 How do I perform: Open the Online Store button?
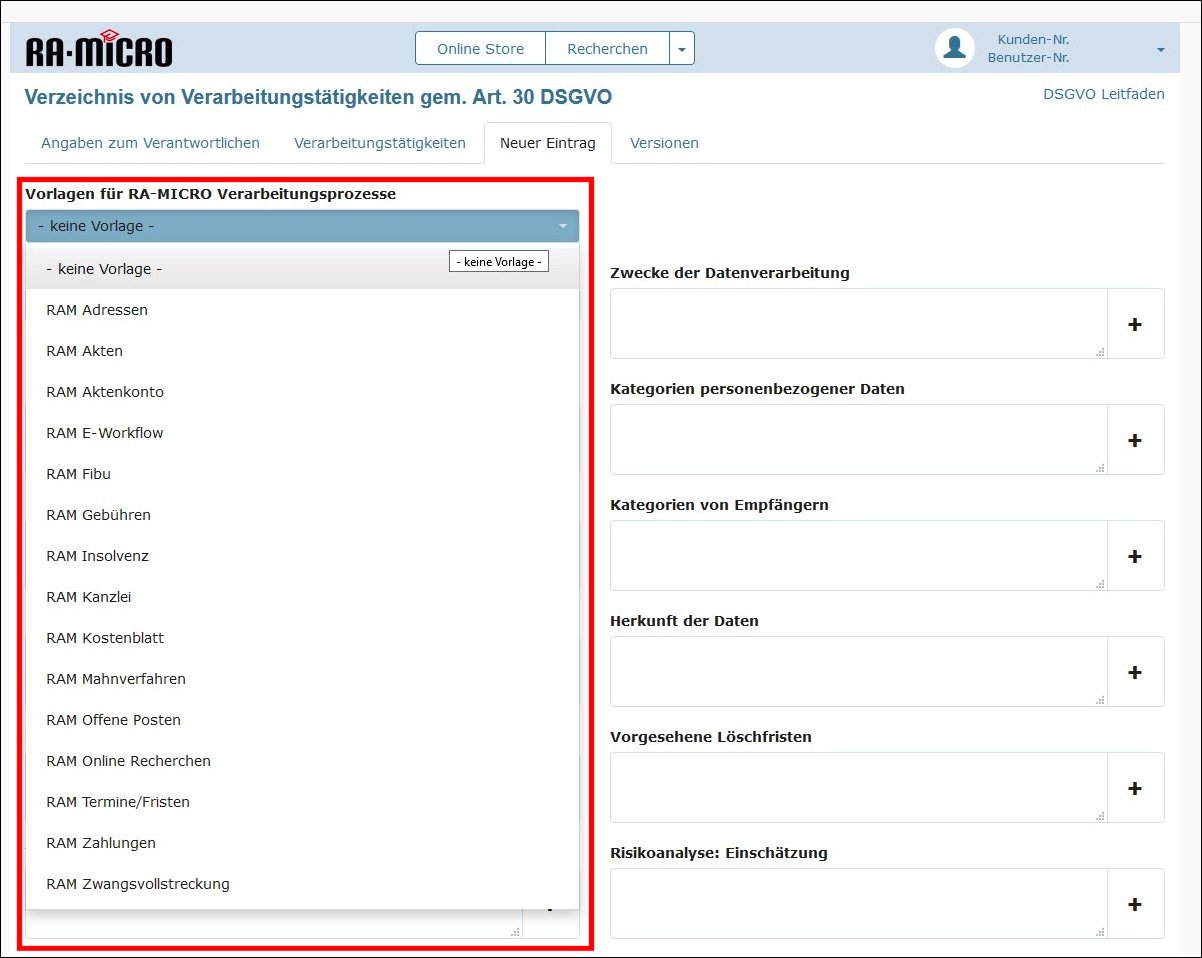pyautogui.click(x=480, y=49)
